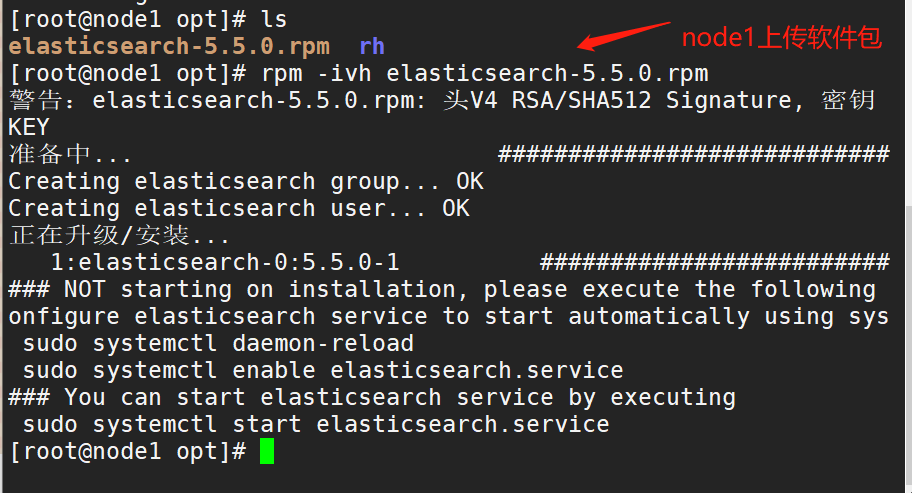Screen dimensions: 912x493
Task: Click the '### NOT starting on installation' line
Action: pos(442,290)
